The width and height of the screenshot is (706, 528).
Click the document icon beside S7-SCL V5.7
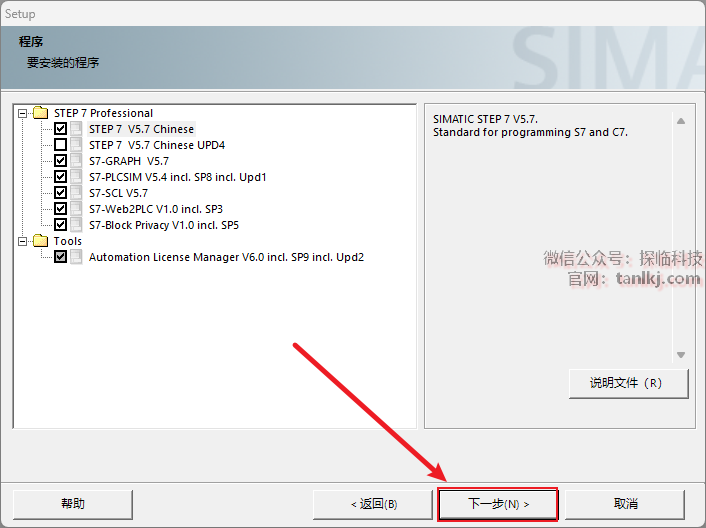pyautogui.click(x=76, y=193)
